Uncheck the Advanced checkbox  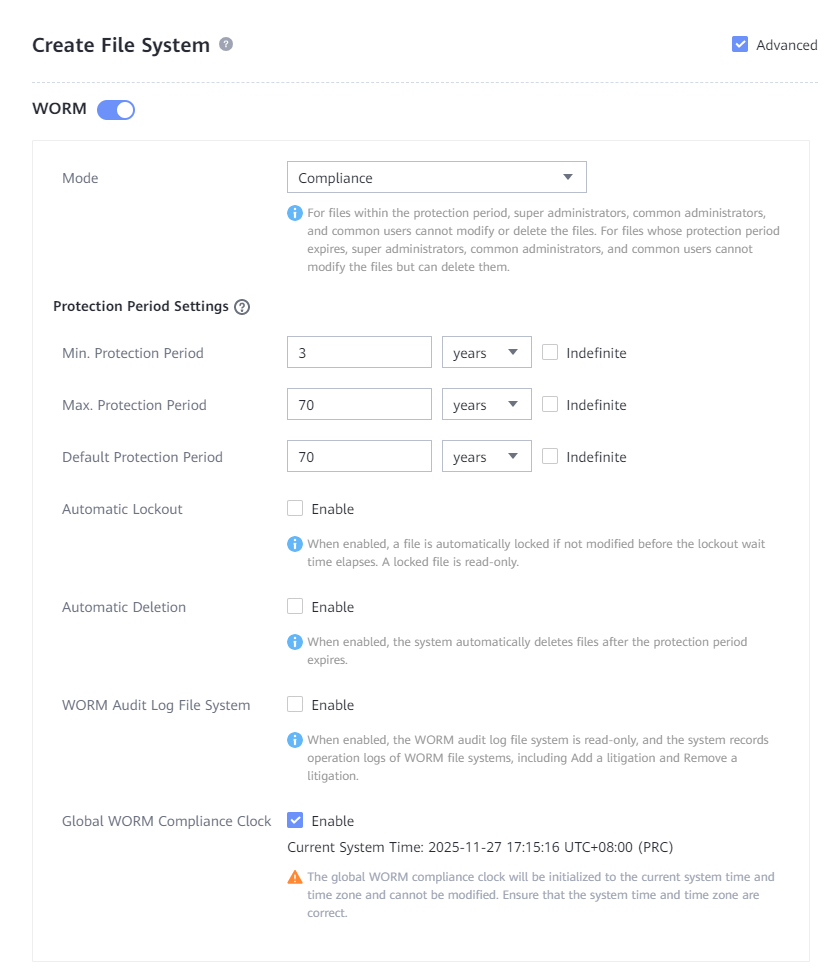(x=740, y=44)
